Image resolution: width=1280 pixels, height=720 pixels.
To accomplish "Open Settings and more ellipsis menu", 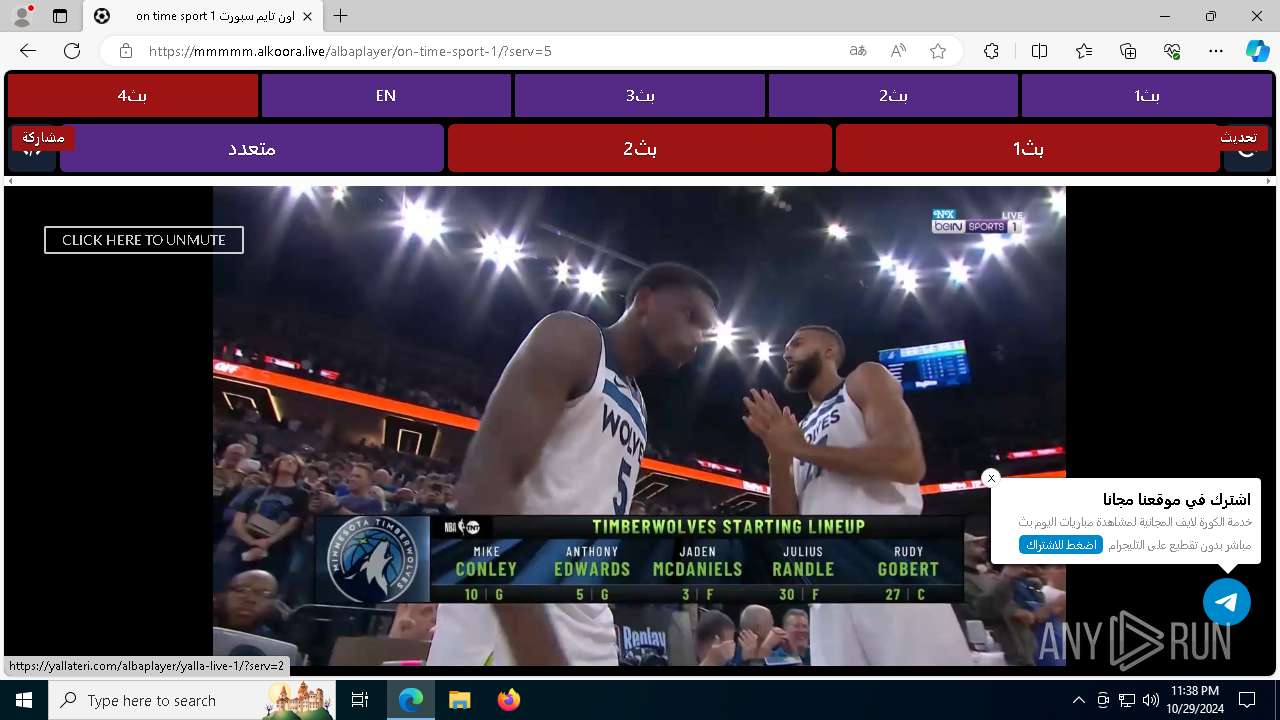I will (x=1216, y=51).
